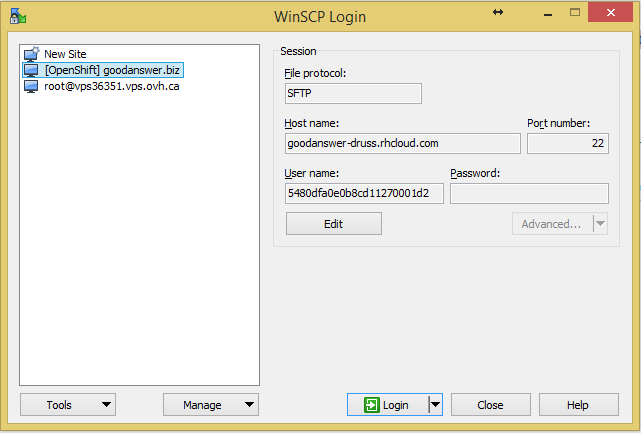Open the SFTP file protocol box
Screen dimensions: 641x433
pos(353,94)
